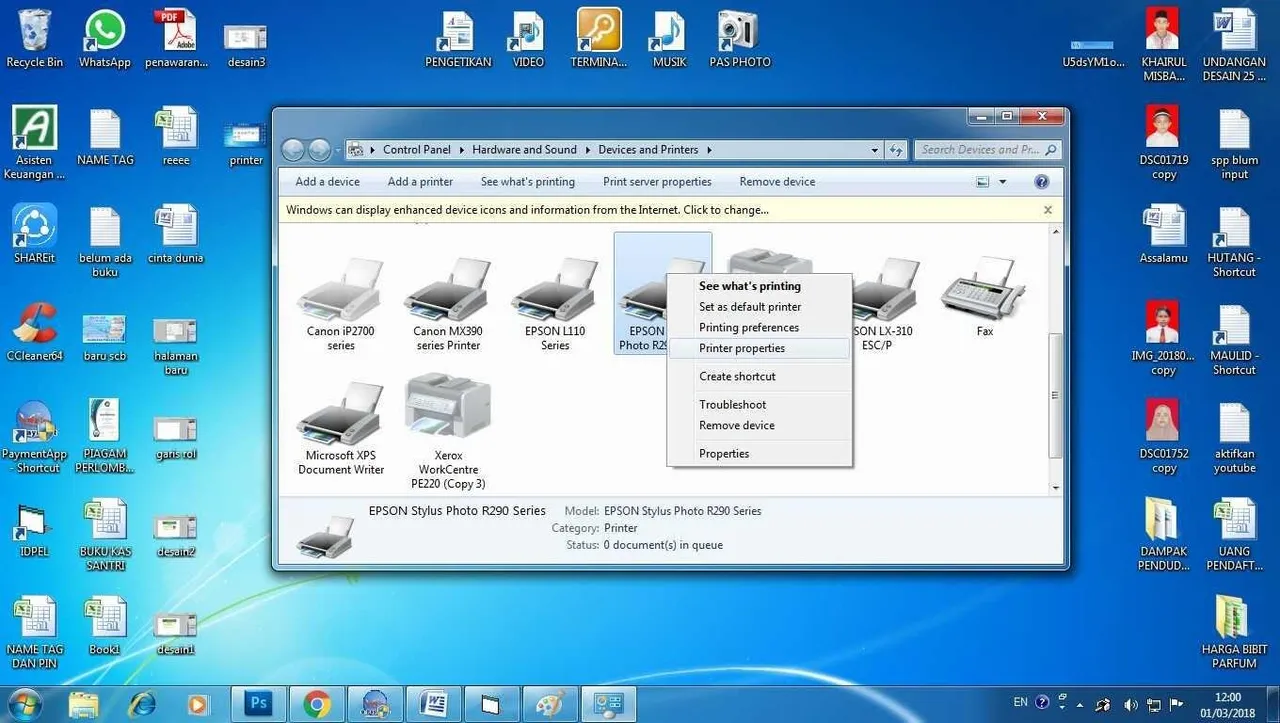Open Photoshop from the taskbar
This screenshot has height=723, width=1280.
pos(259,704)
